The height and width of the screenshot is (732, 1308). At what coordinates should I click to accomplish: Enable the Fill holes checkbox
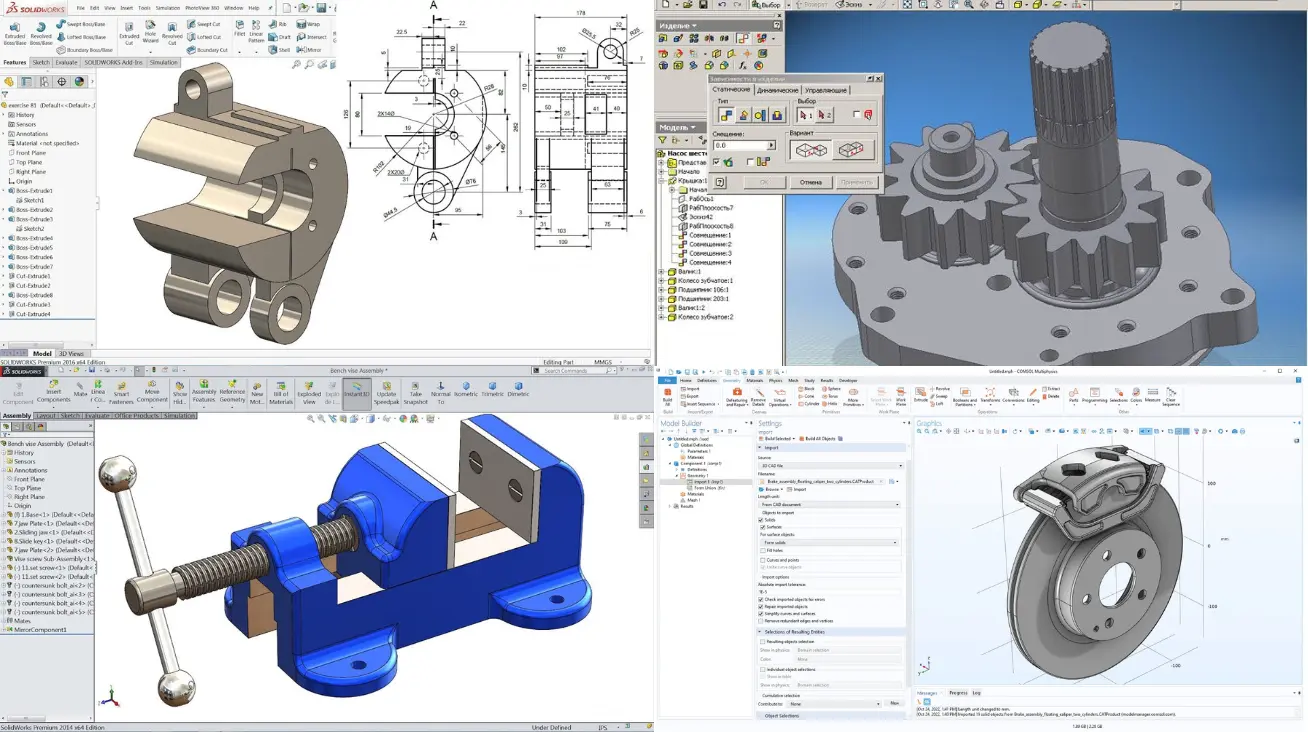tap(763, 550)
